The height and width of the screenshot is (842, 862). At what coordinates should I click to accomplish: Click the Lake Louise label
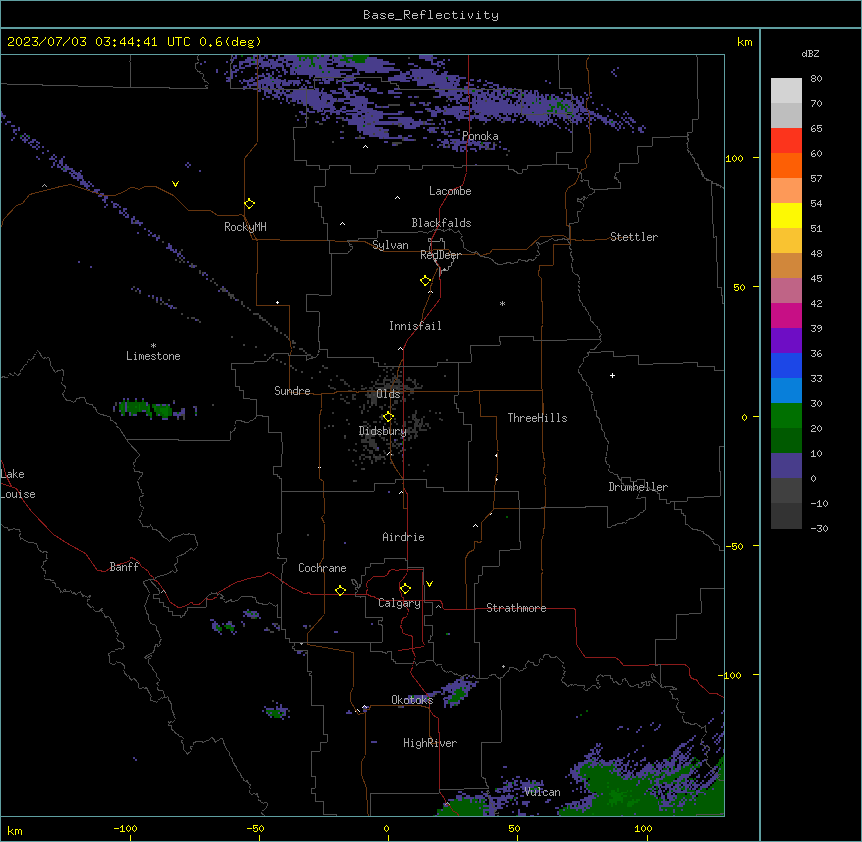click(x=18, y=484)
